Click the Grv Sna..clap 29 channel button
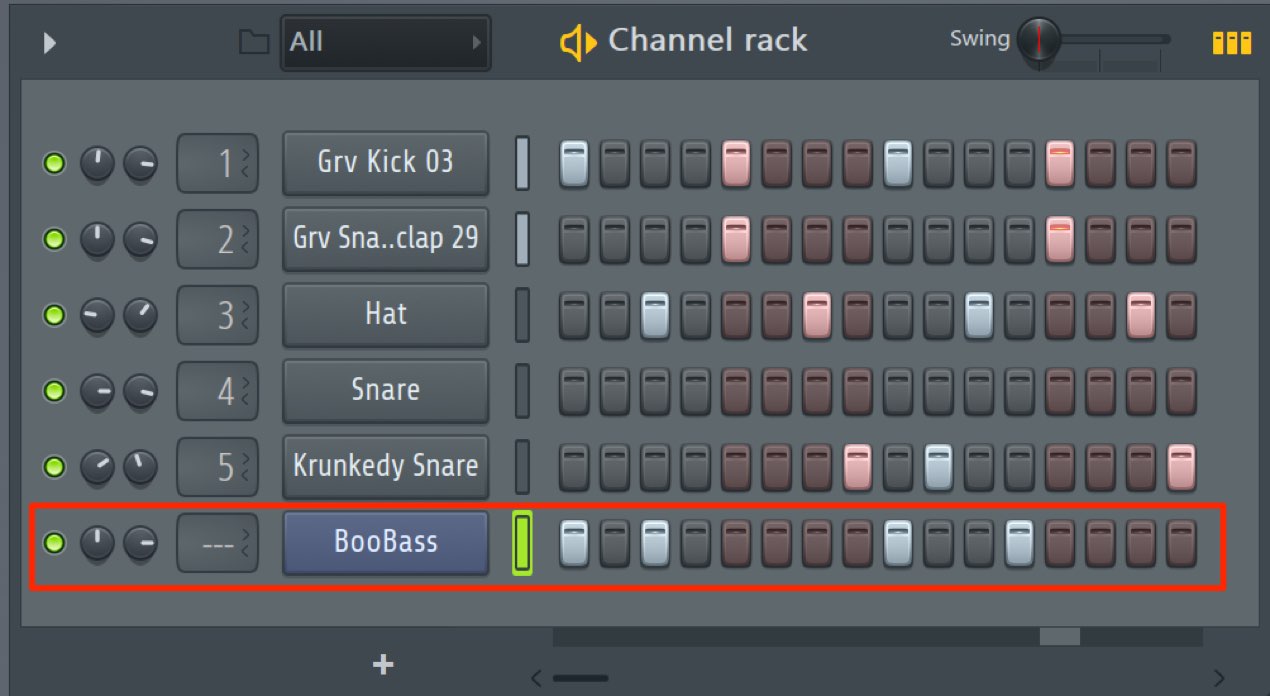Screen dimensions: 1270x696 click(x=386, y=238)
